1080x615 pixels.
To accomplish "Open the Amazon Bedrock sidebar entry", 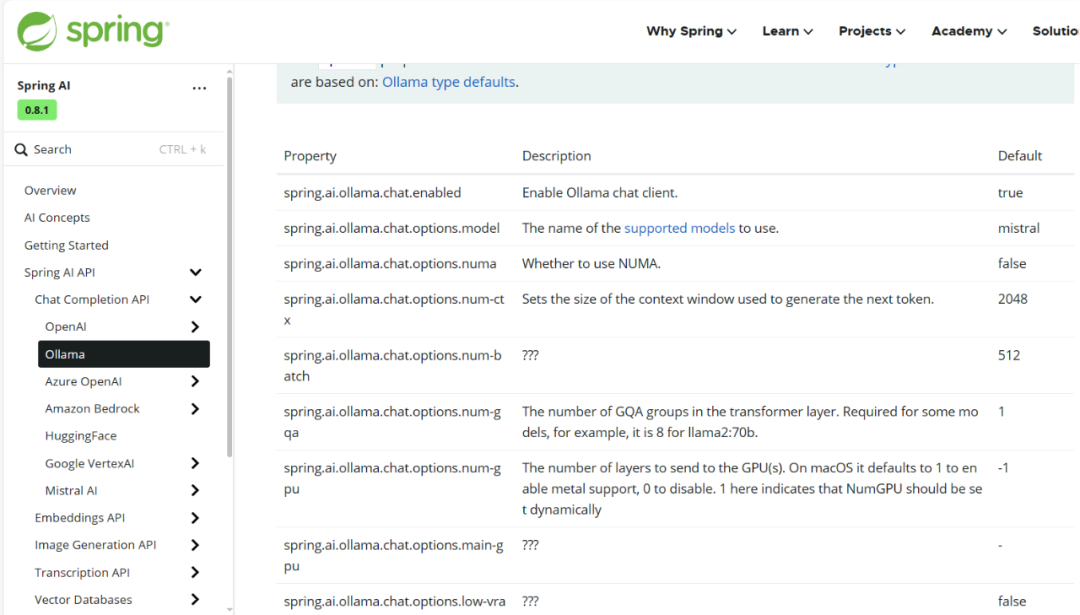I will point(92,408).
